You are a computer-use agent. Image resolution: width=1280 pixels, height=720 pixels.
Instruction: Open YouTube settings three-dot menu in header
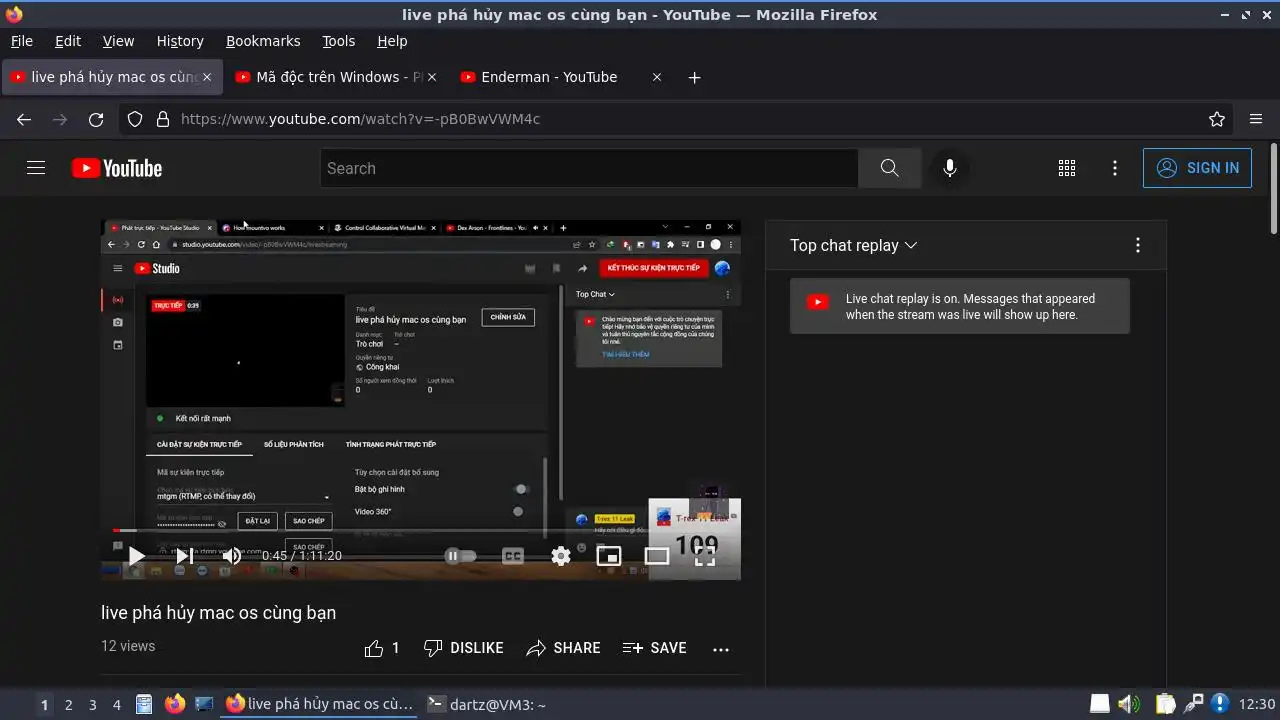click(x=1115, y=168)
